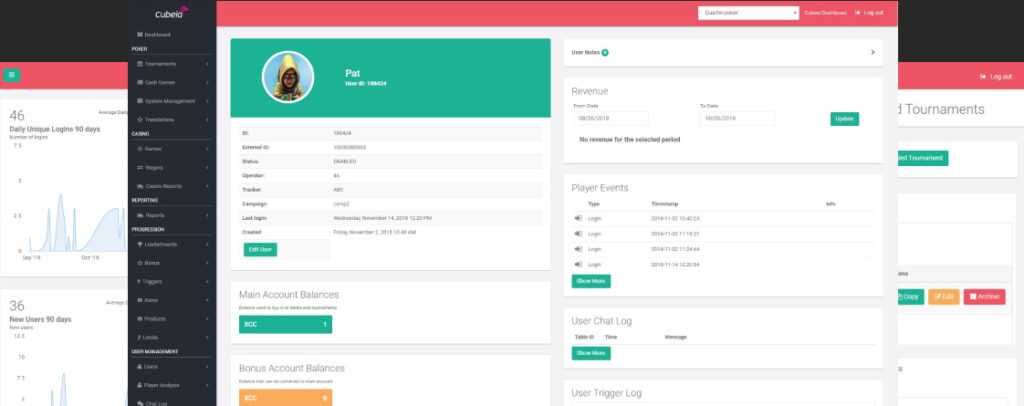1024x406 pixels.
Task: Click Pat's avatar picture
Action: (288, 77)
